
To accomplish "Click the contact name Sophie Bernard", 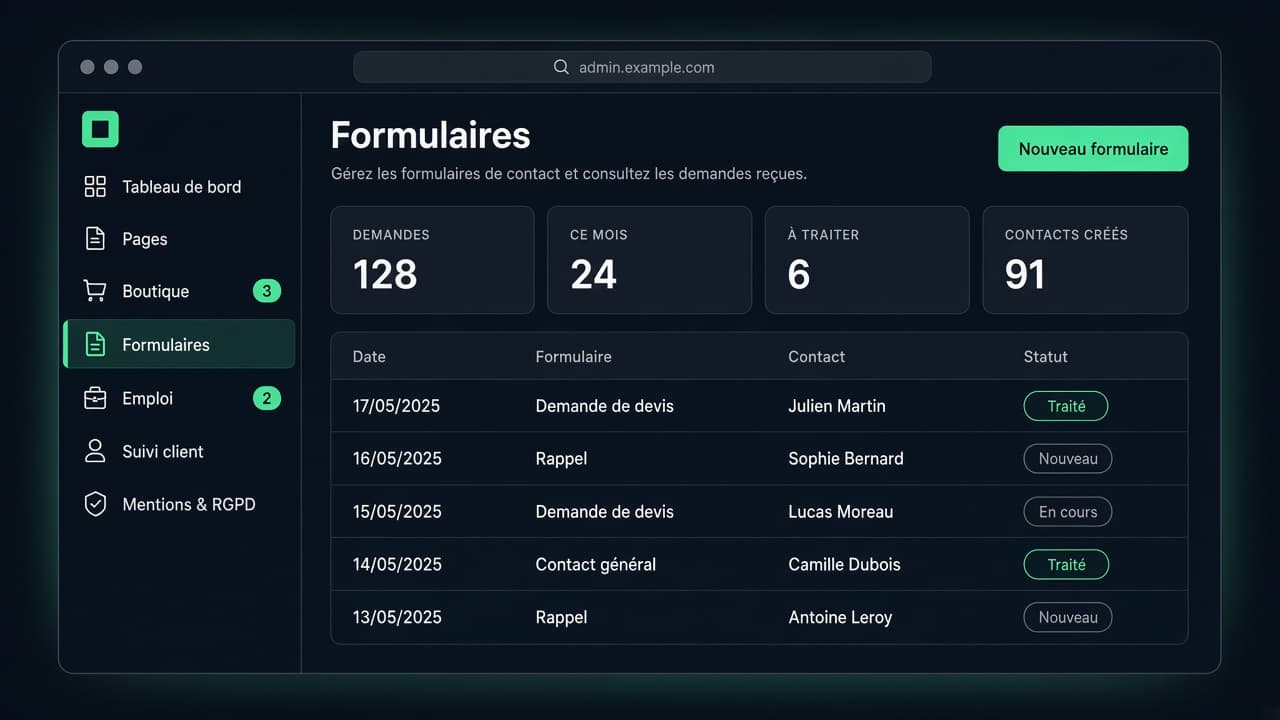I will click(845, 459).
